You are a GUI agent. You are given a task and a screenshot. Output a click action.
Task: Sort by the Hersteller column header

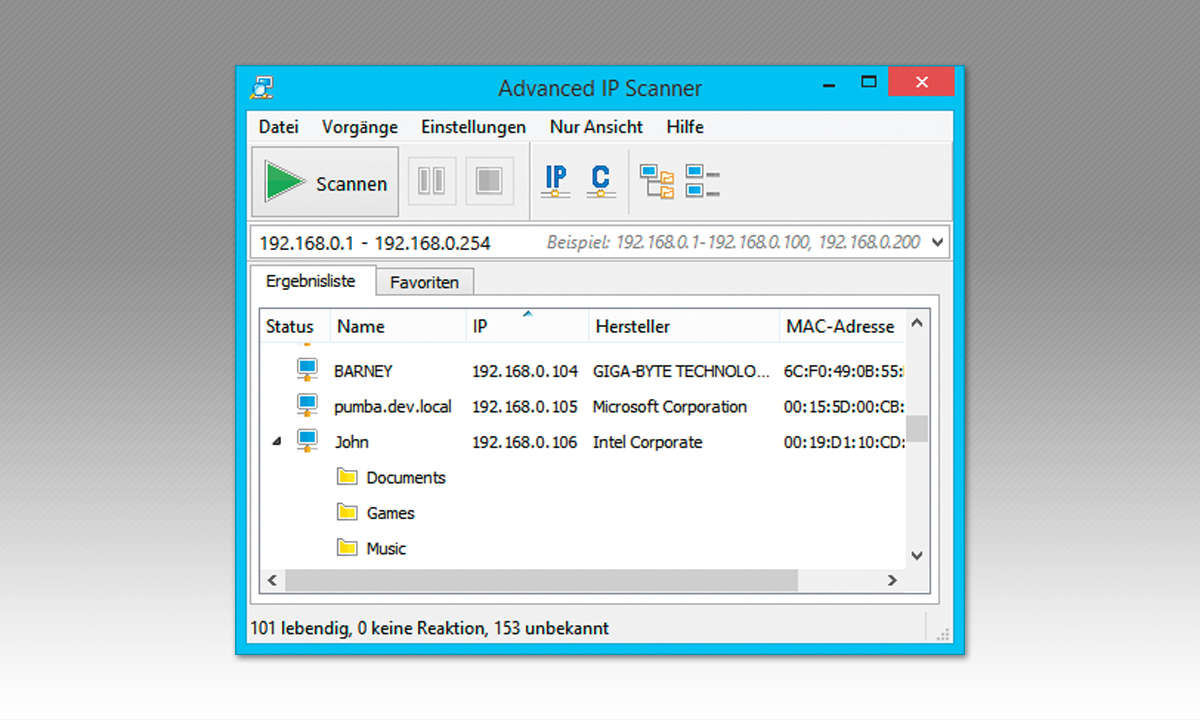pyautogui.click(x=684, y=326)
